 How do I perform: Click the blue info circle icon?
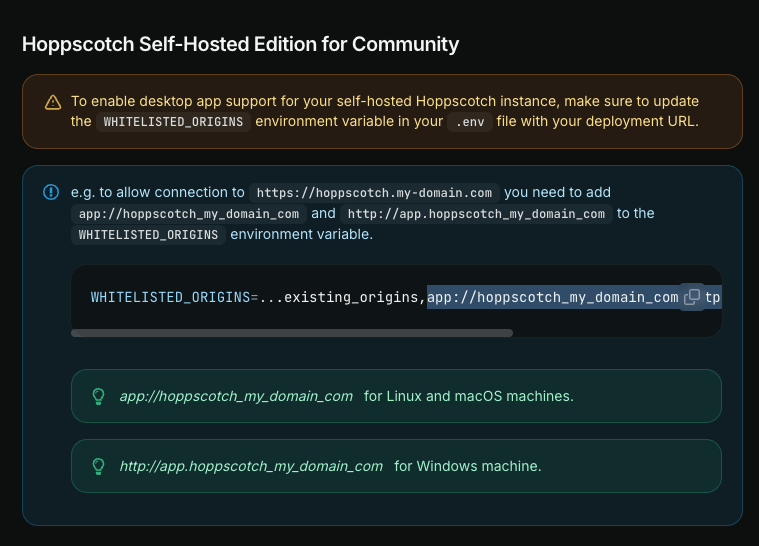[x=51, y=192]
